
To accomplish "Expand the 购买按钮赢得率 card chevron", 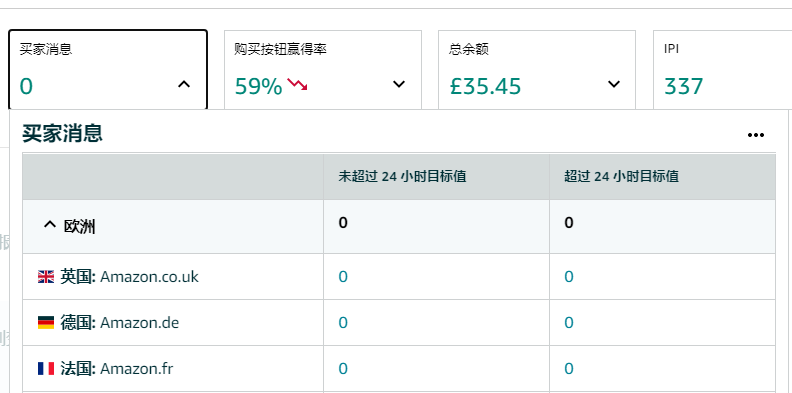I will click(399, 84).
